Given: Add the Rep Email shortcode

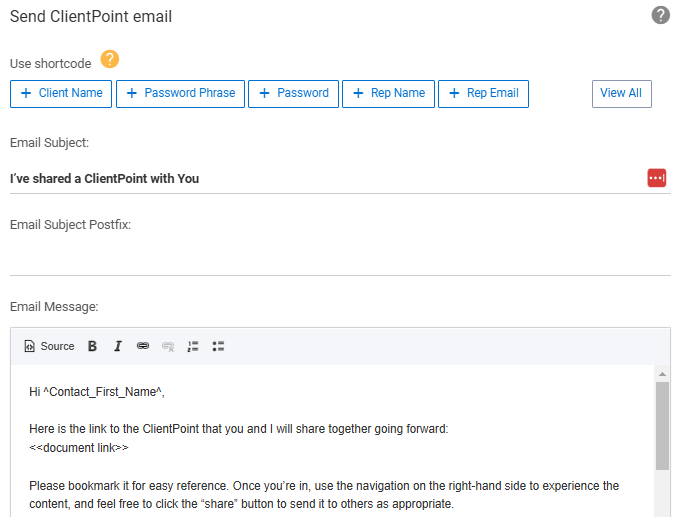Looking at the screenshot, I should pos(483,94).
